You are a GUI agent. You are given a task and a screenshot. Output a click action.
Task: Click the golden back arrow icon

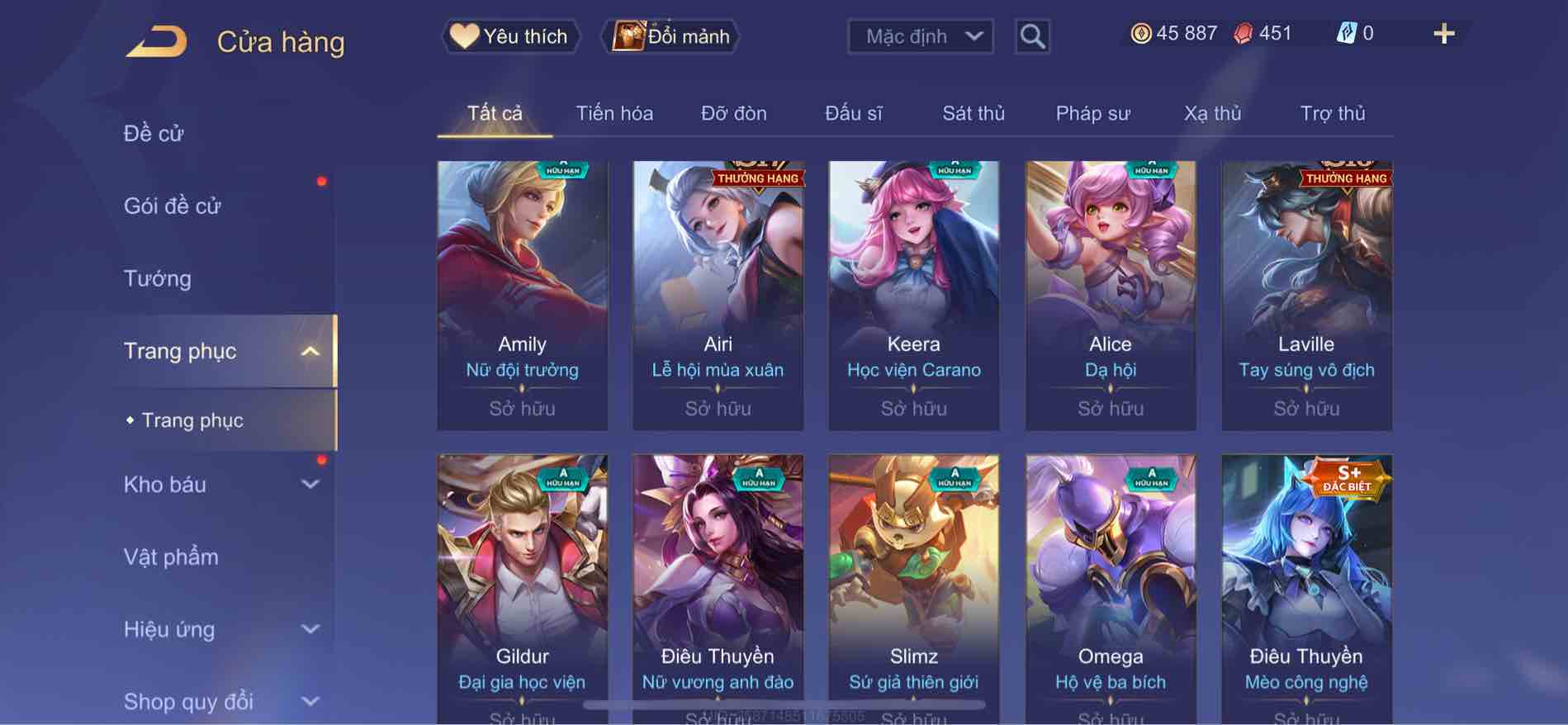156,41
